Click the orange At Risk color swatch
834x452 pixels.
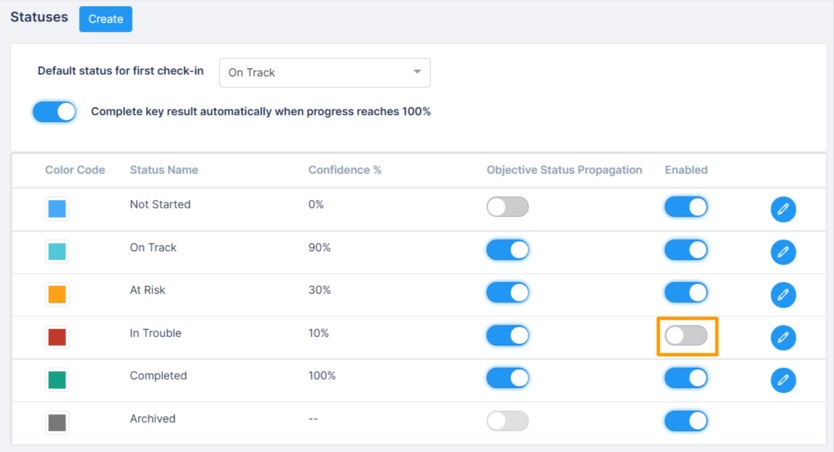point(57,294)
